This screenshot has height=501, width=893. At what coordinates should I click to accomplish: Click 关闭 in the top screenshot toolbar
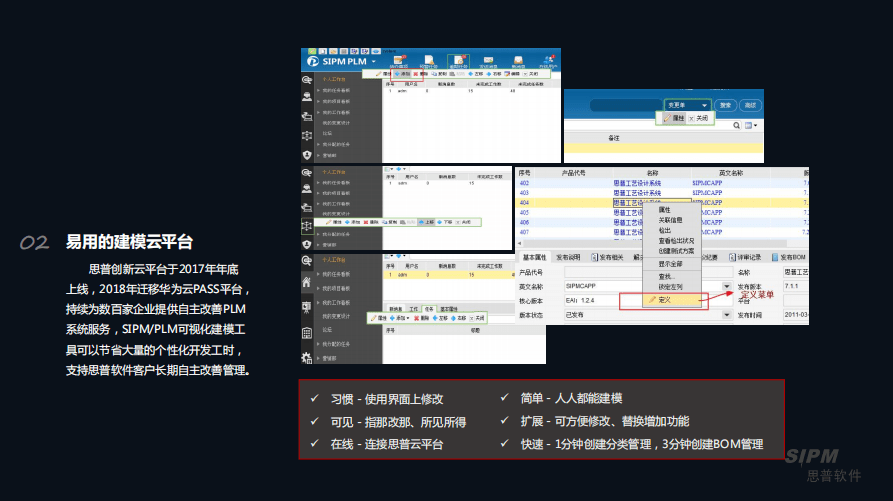tap(531, 74)
